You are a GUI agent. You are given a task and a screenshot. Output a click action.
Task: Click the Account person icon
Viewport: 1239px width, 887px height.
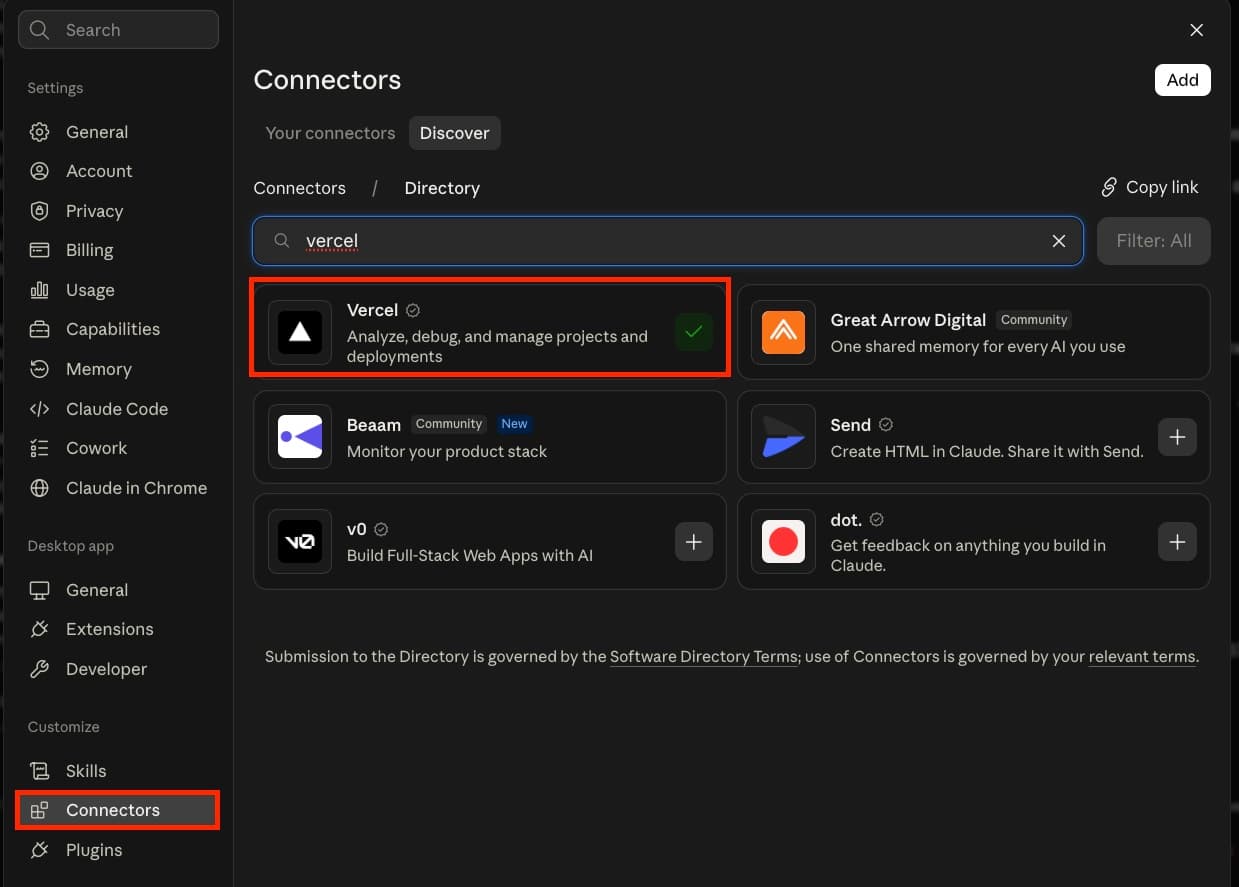point(39,171)
